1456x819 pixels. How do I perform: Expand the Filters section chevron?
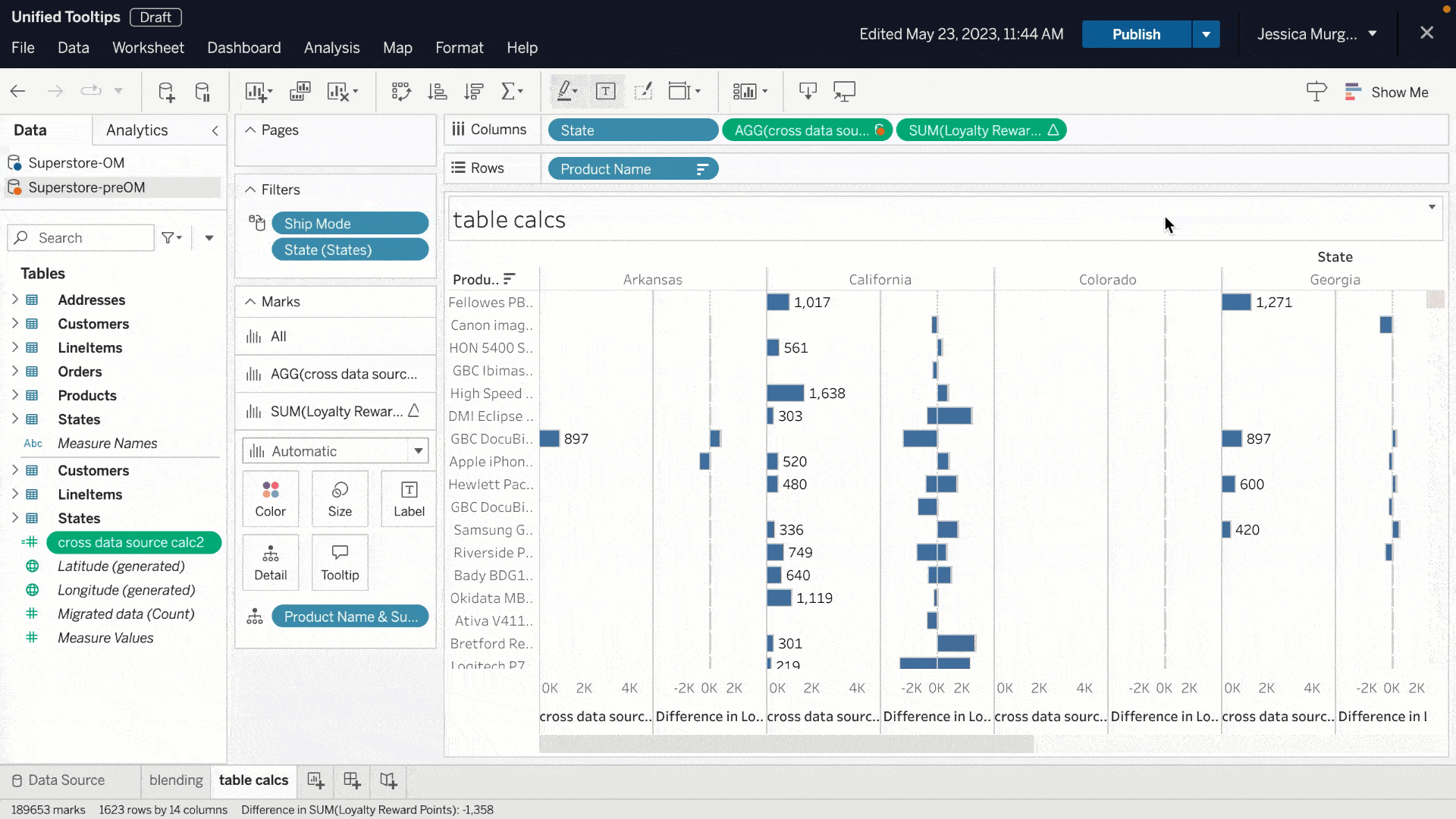pos(251,189)
